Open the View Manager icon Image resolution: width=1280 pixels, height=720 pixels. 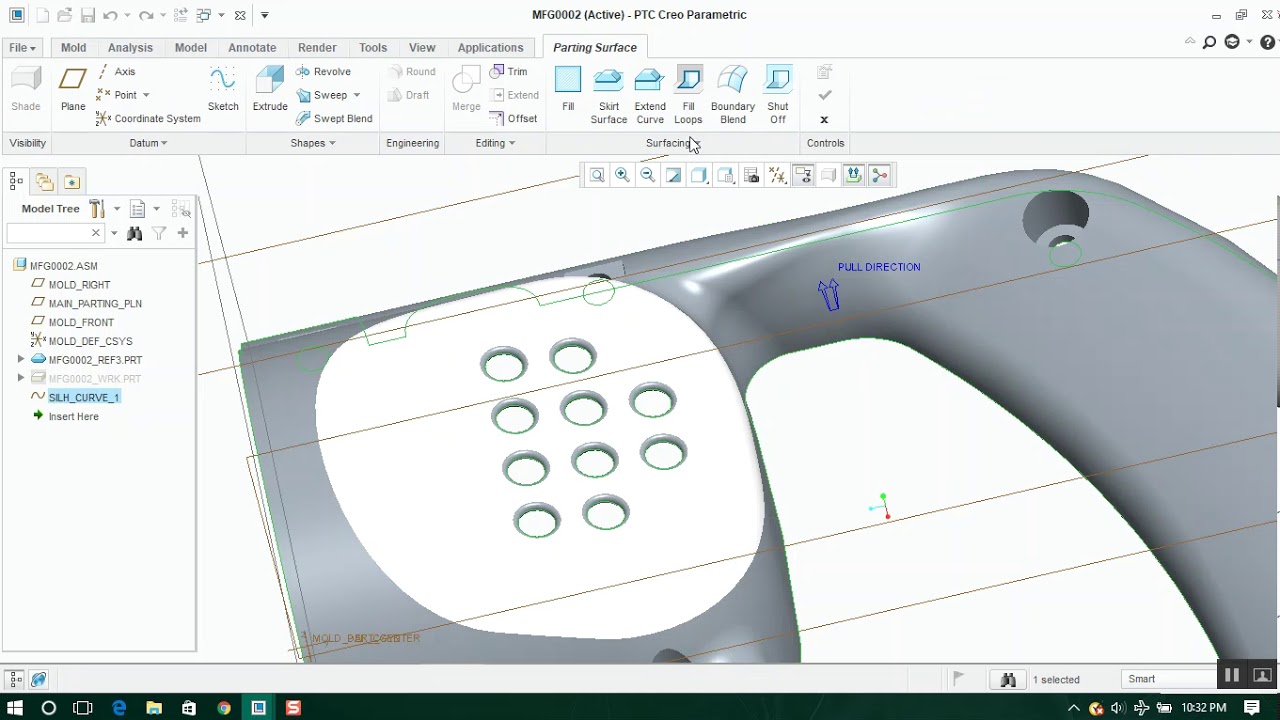[752, 175]
